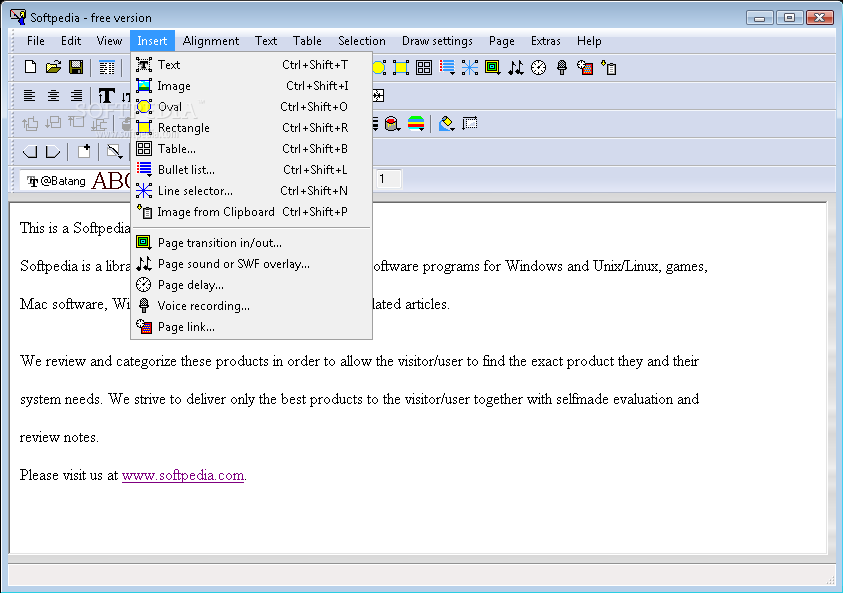The width and height of the screenshot is (843, 593).
Task: Click the column layout icon beside Save
Action: 106,67
